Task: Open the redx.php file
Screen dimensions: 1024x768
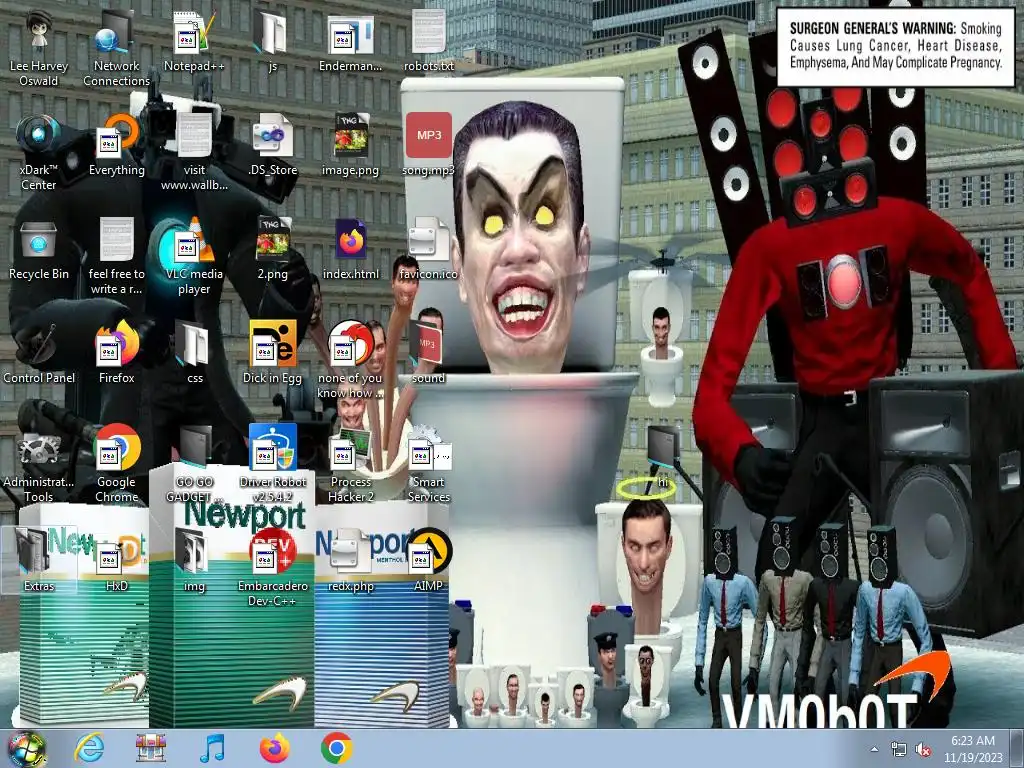Action: [350, 562]
